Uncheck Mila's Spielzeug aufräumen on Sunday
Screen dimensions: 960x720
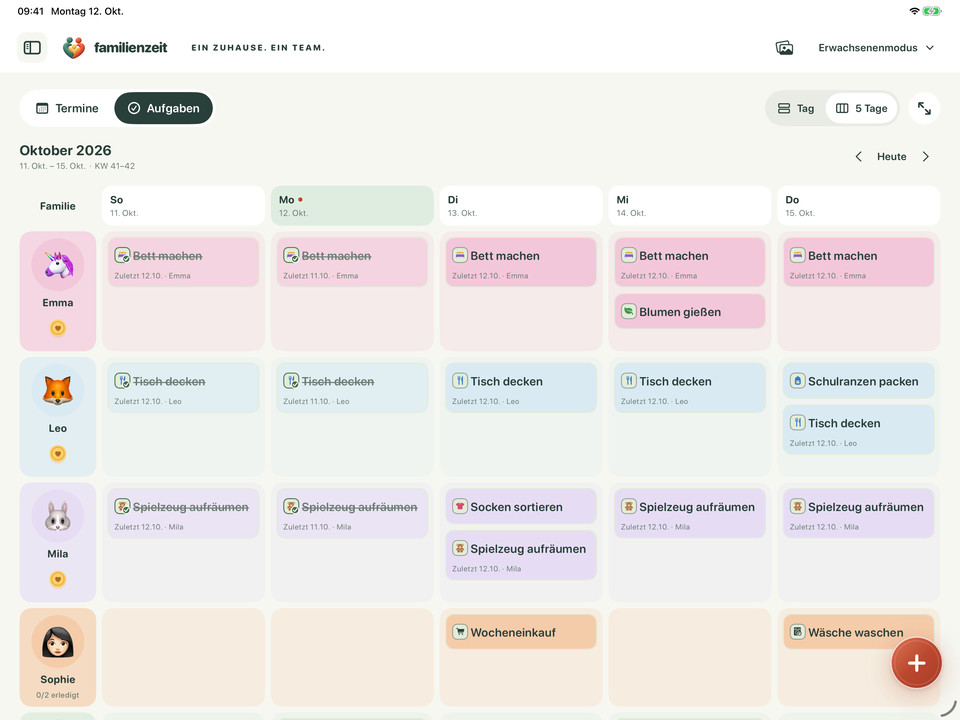pyautogui.click(x=122, y=506)
